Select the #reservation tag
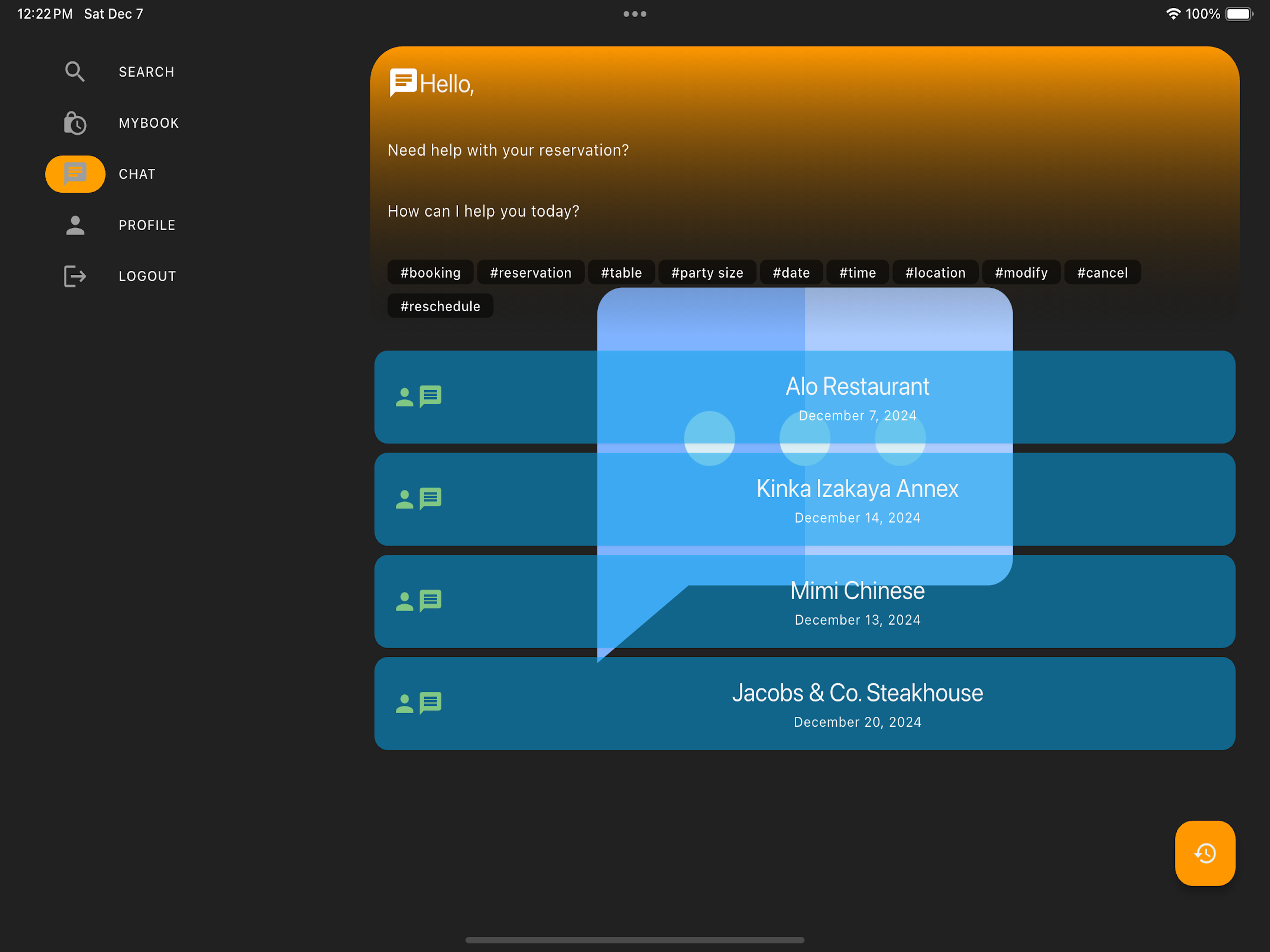Image resolution: width=1270 pixels, height=952 pixels. (531, 273)
